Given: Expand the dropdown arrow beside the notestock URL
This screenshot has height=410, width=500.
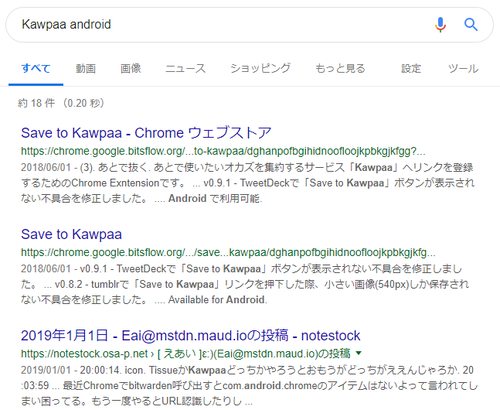Looking at the screenshot, I should tap(359, 353).
